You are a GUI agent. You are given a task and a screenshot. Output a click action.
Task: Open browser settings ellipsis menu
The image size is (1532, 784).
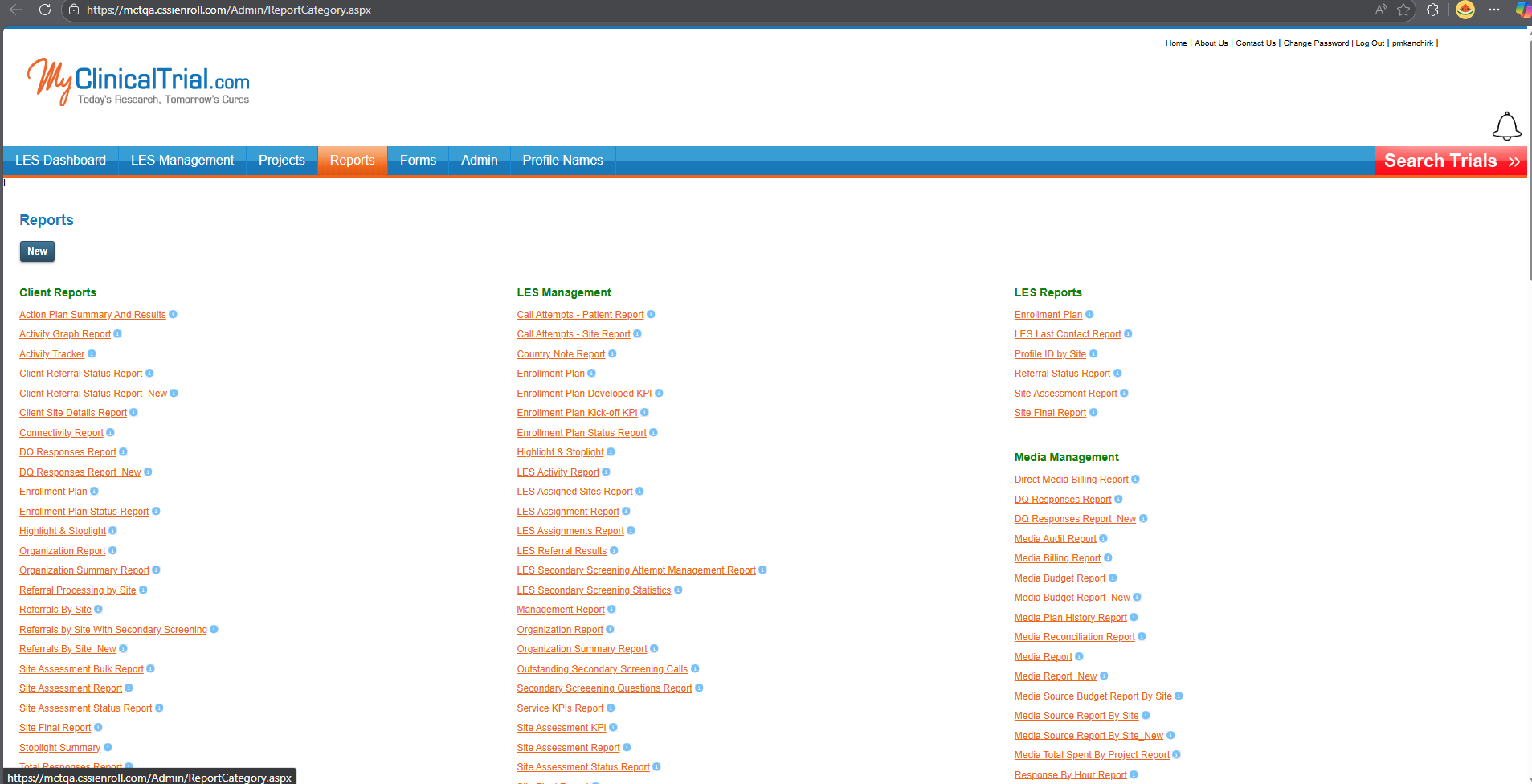[1493, 10]
